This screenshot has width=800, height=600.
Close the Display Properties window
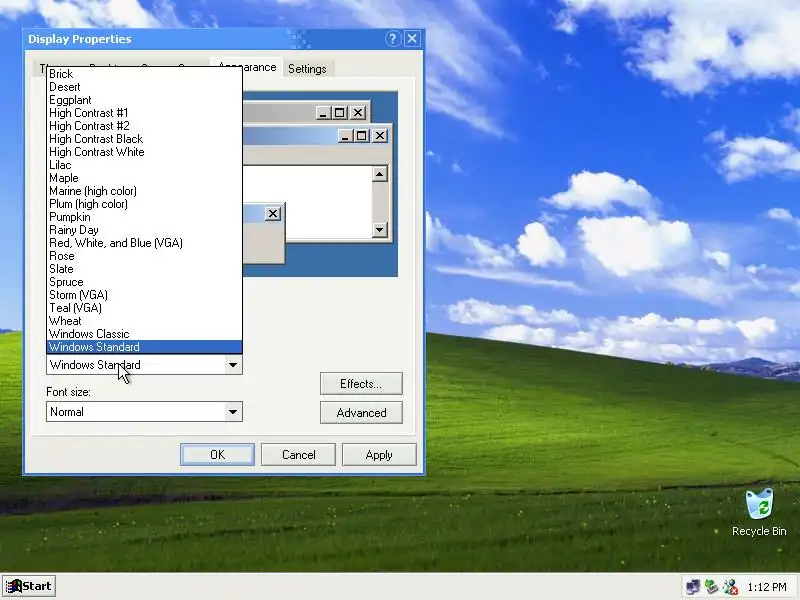(412, 39)
